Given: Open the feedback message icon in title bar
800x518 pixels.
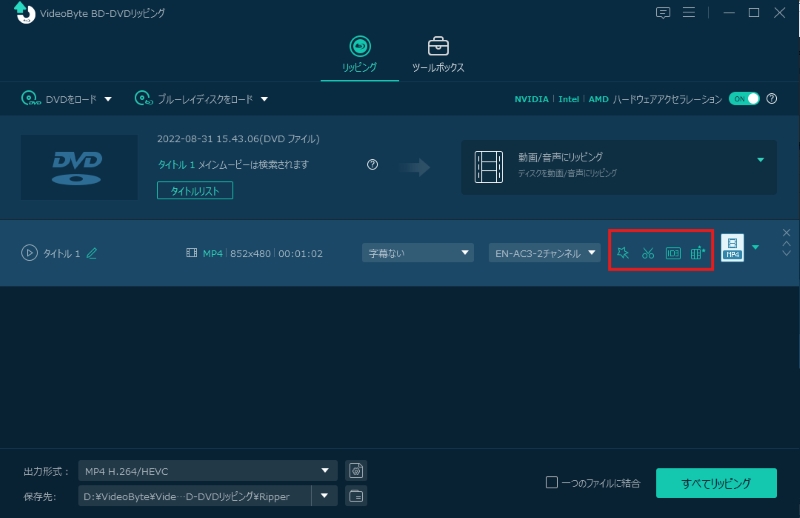Looking at the screenshot, I should (663, 13).
